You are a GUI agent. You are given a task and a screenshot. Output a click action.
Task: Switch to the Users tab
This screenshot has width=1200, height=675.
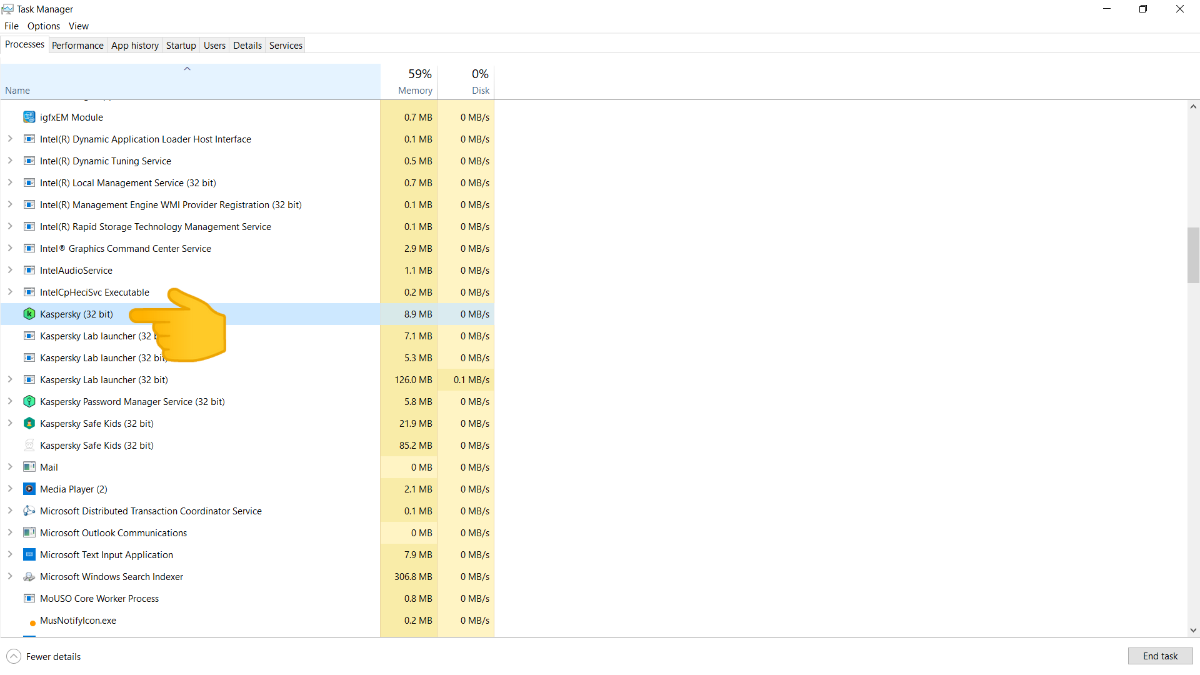click(215, 45)
